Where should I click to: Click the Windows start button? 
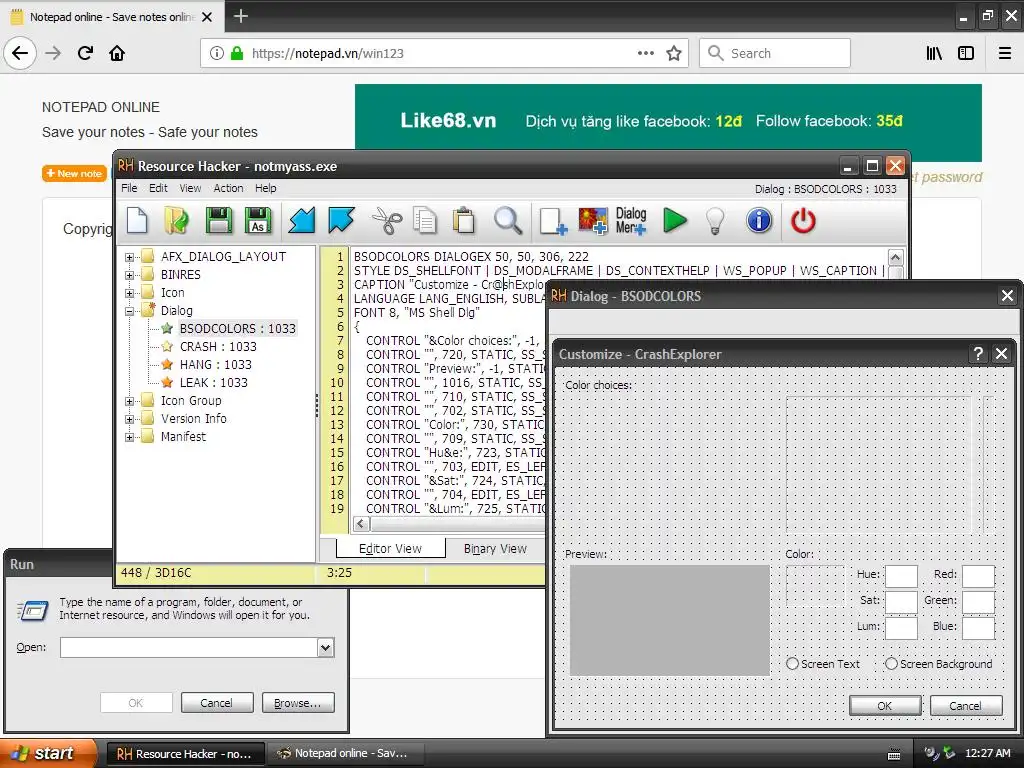48,753
